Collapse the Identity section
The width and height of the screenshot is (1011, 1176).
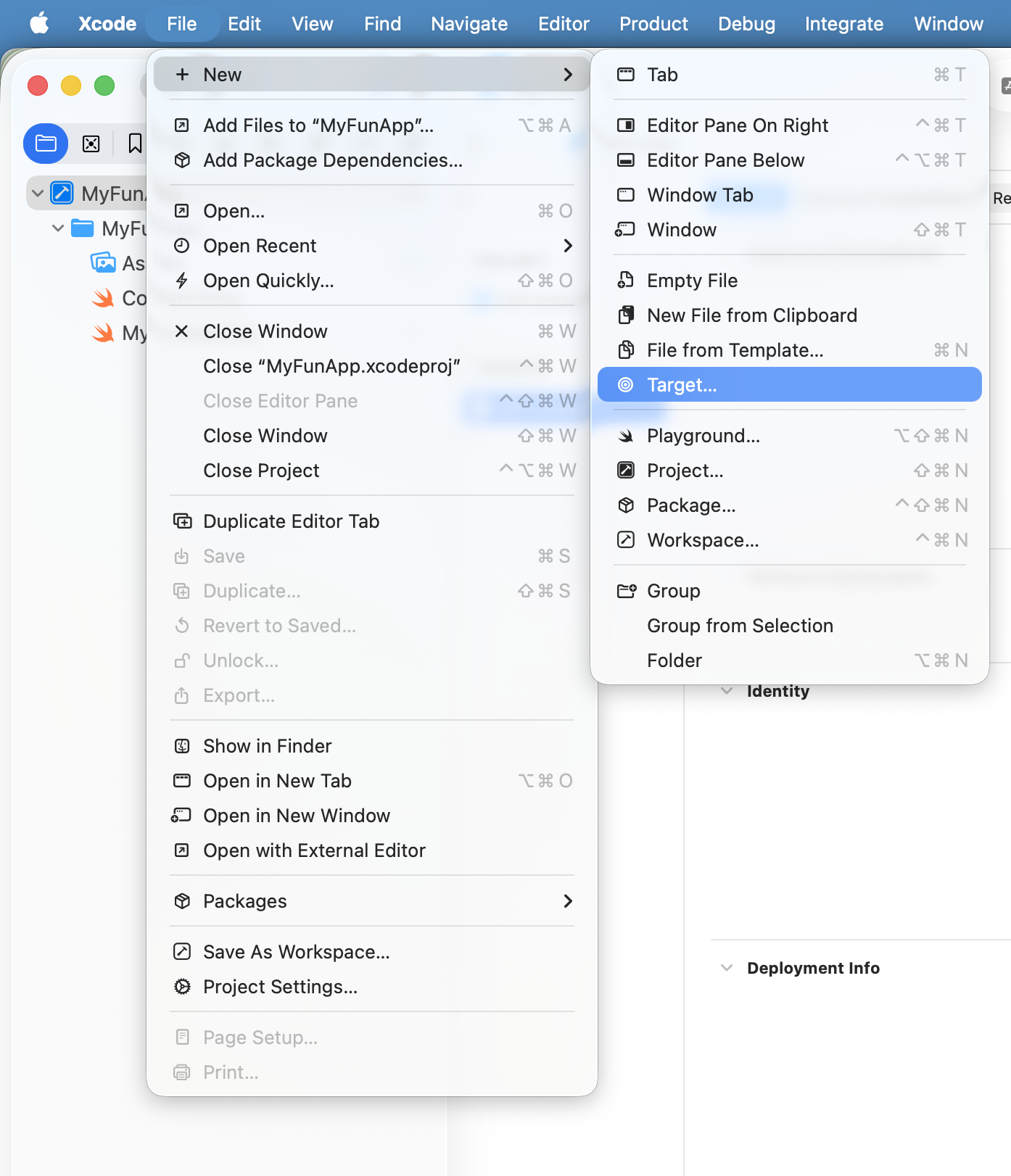(727, 691)
